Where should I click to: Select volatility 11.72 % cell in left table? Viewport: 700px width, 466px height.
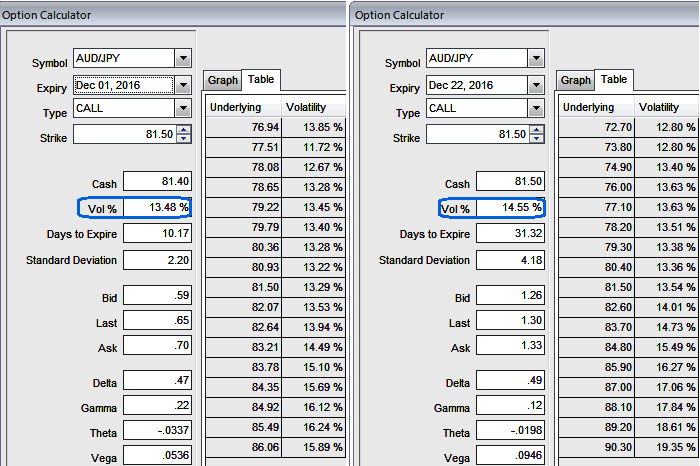tap(313, 147)
